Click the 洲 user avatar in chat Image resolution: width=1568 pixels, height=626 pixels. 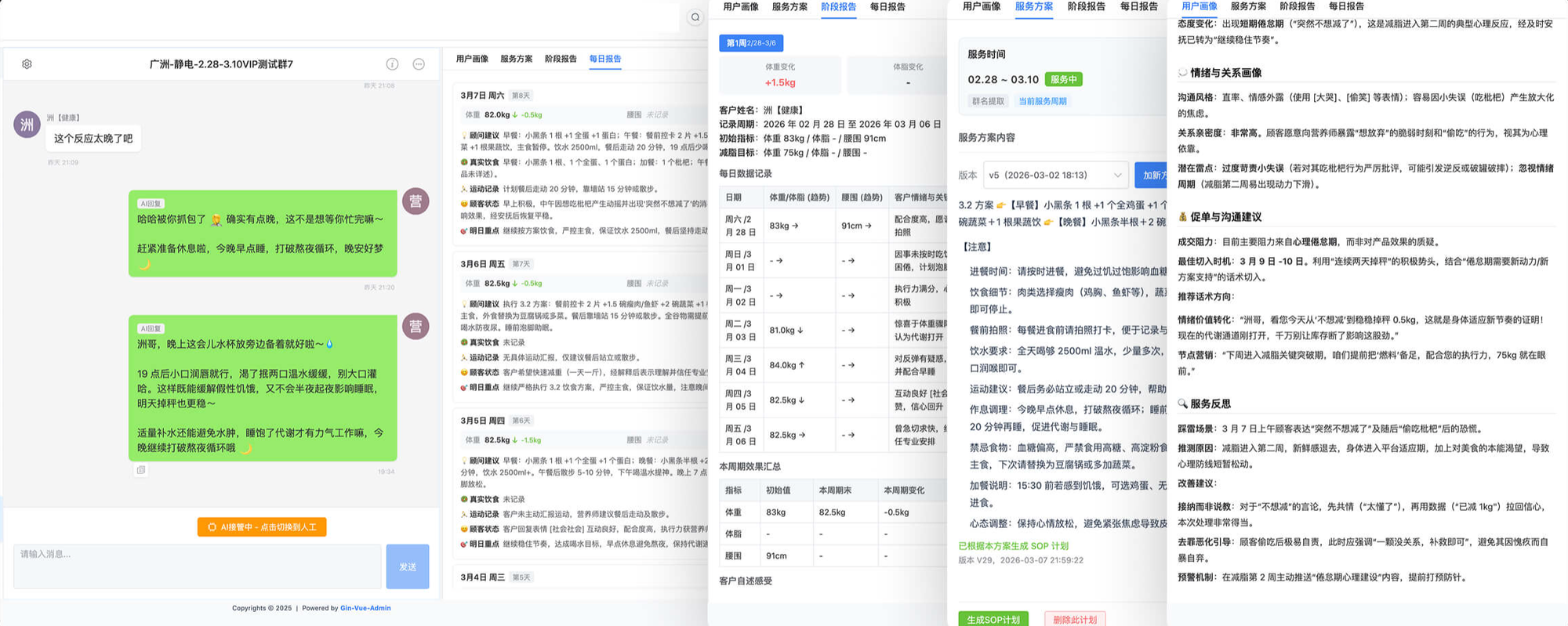[27, 125]
